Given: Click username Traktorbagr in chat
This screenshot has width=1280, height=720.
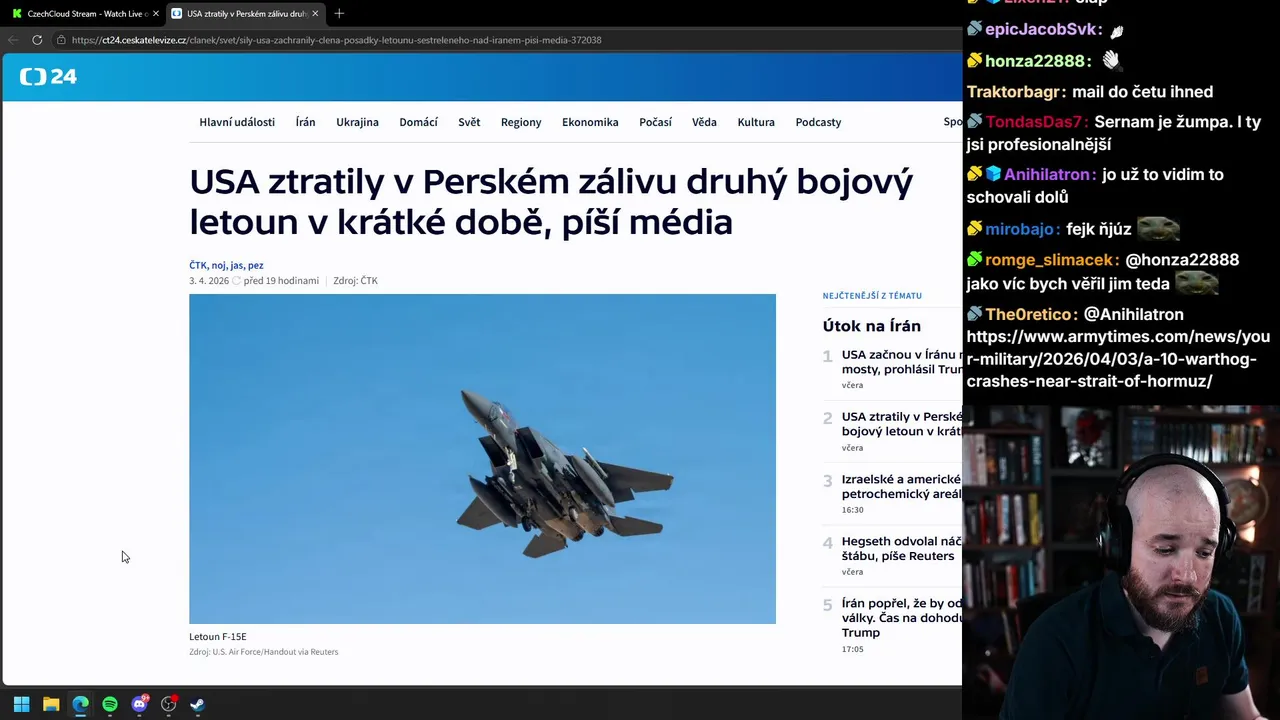Looking at the screenshot, I should 1014,92.
